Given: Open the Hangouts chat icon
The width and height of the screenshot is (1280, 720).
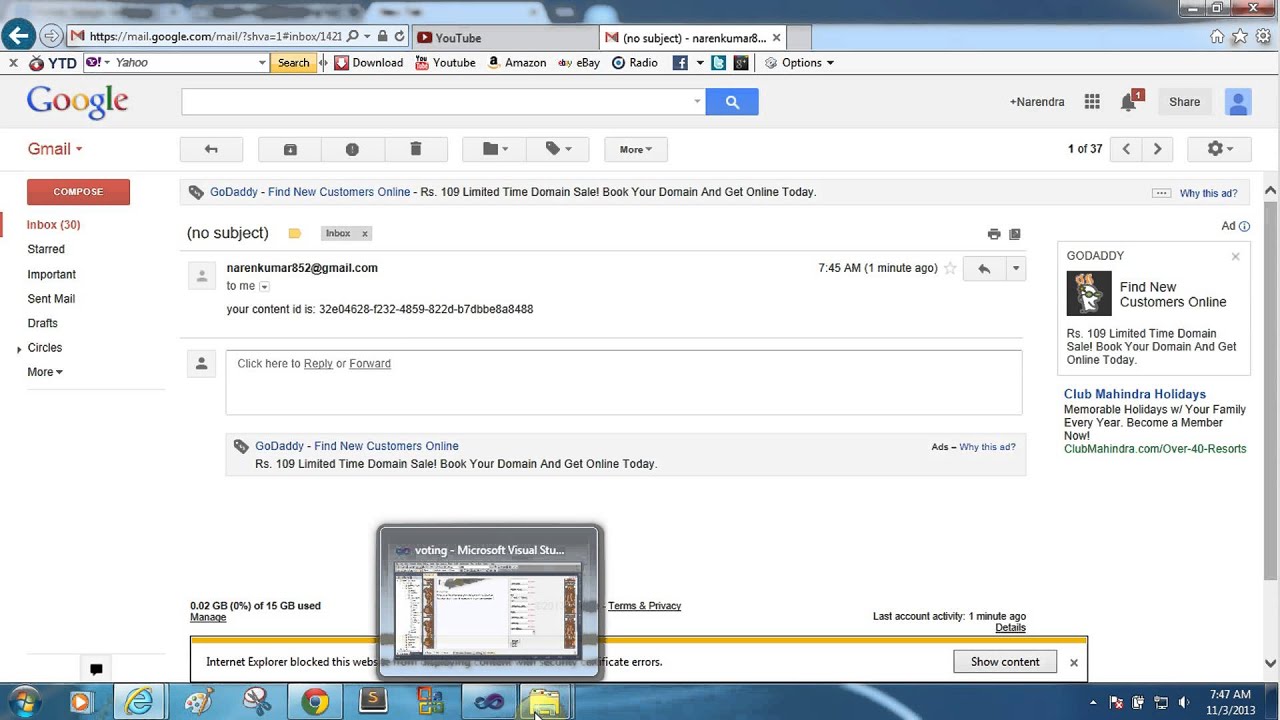Looking at the screenshot, I should [96, 669].
